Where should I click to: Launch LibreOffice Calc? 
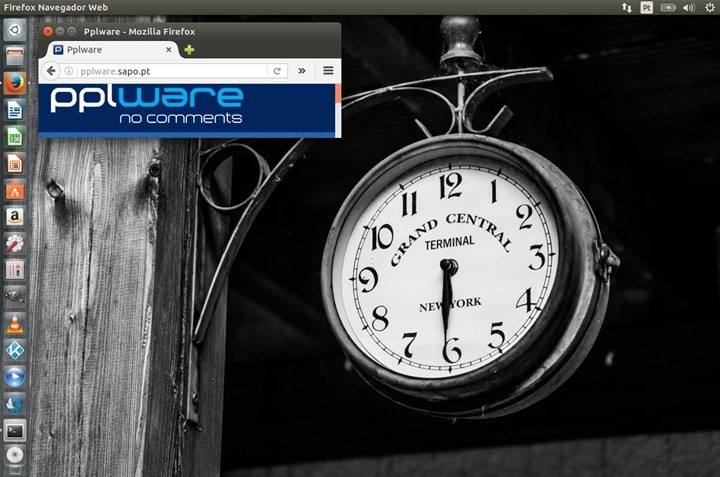[15, 137]
